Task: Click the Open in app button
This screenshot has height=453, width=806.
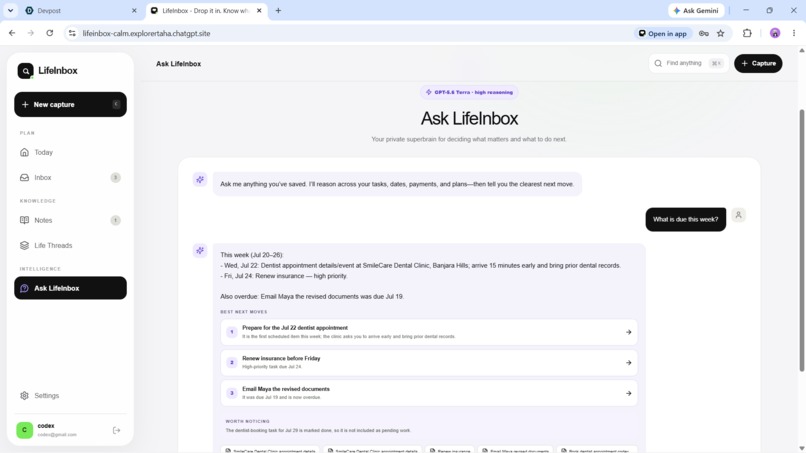Action: 663,33
